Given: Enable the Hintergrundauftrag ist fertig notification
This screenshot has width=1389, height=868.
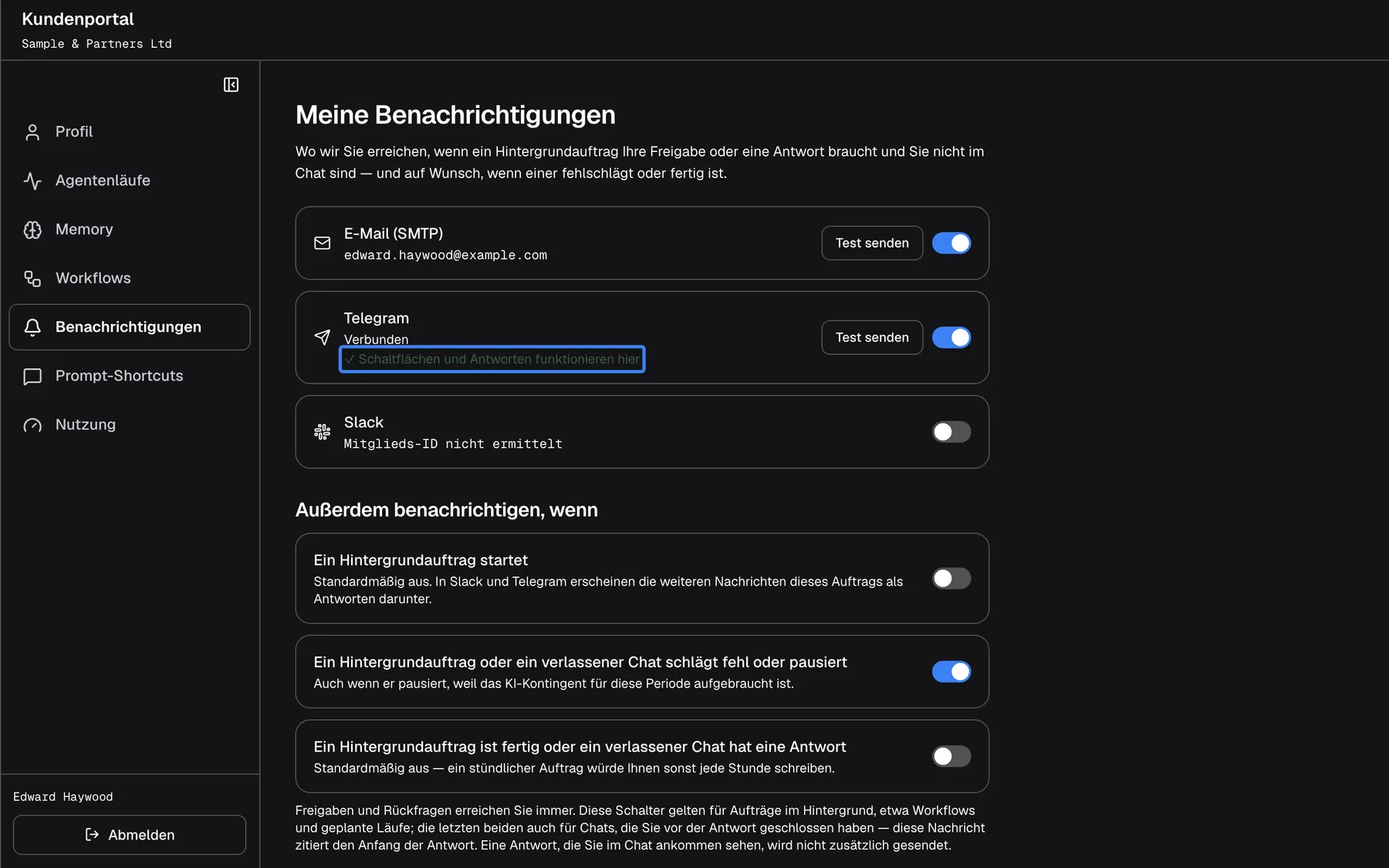Looking at the screenshot, I should 951,757.
